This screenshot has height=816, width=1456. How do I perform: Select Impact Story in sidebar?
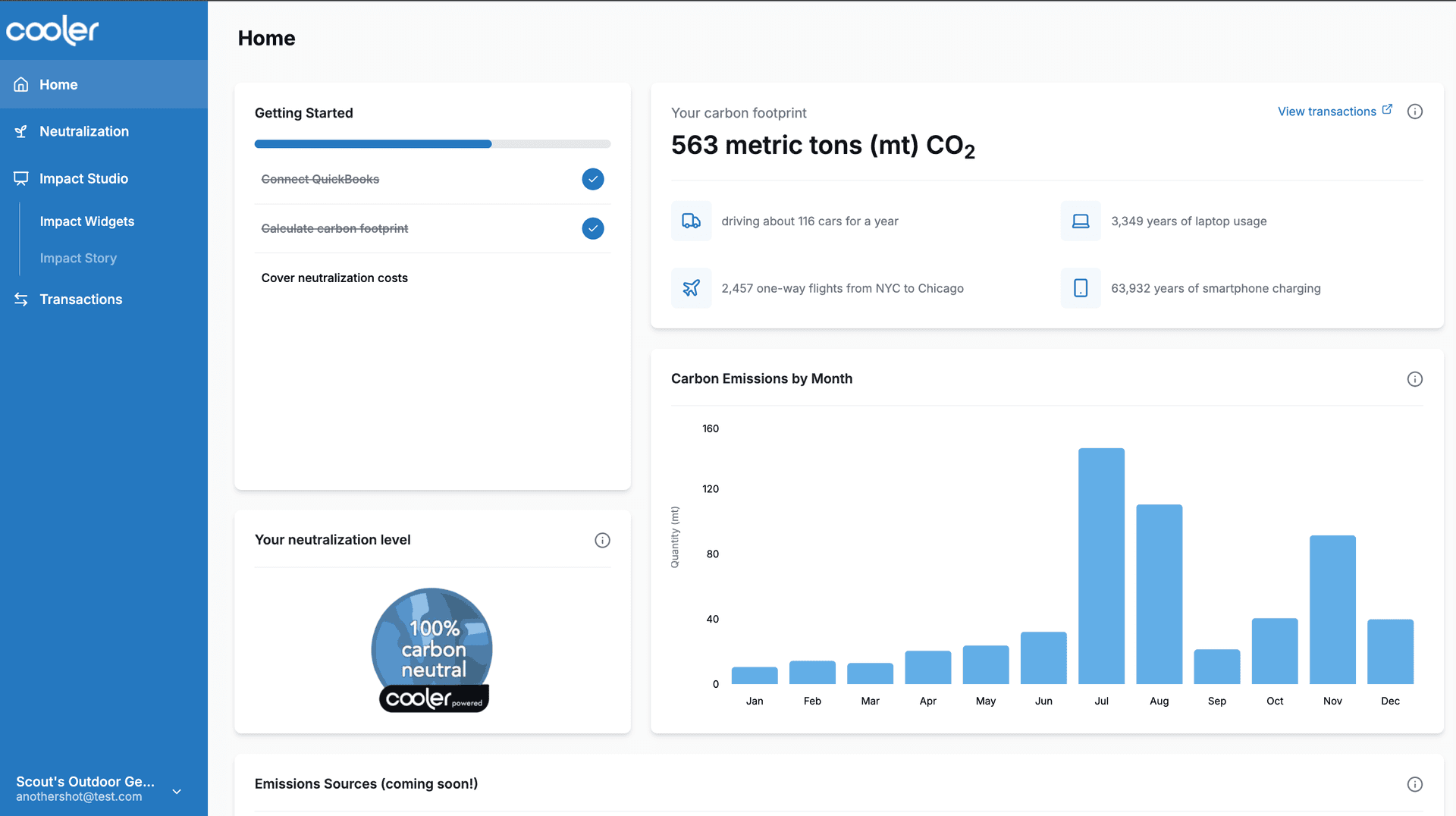tap(78, 258)
